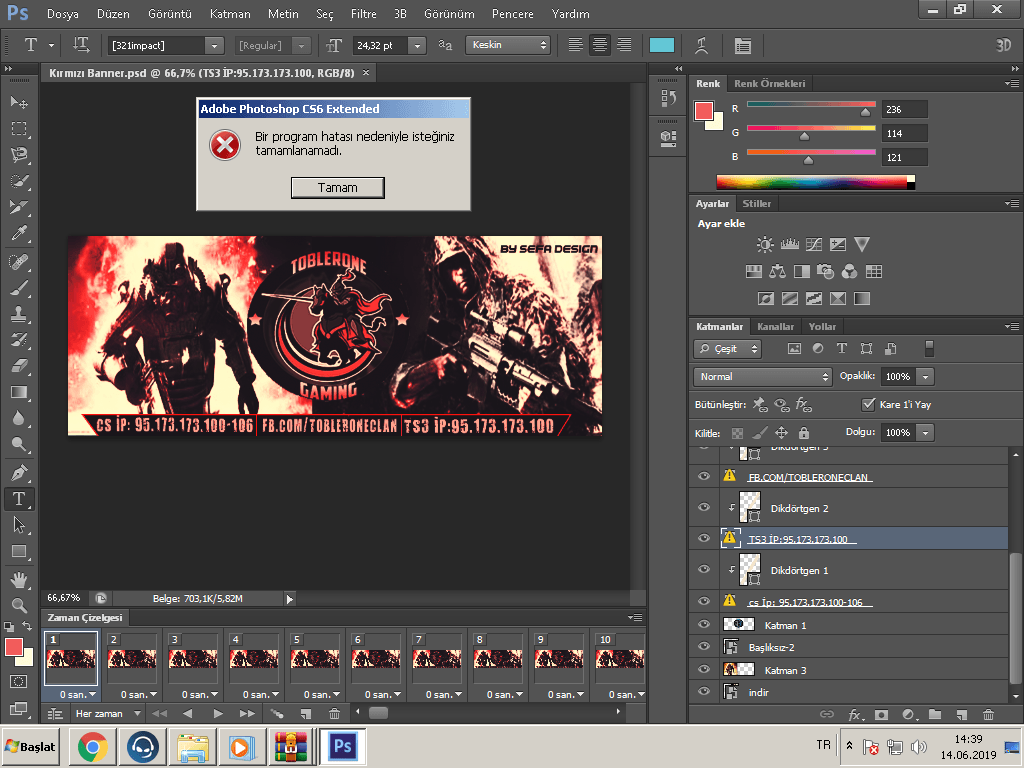Select the Hand tool
Viewport: 1024px width, 768px height.
coord(19,579)
